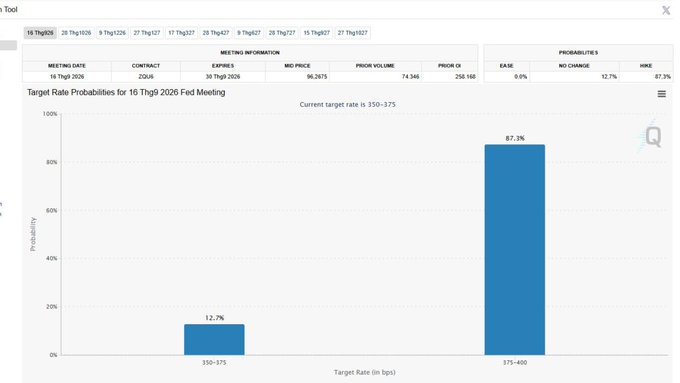Click the PROBABILITIES section header
680x383 pixels.
pos(578,52)
